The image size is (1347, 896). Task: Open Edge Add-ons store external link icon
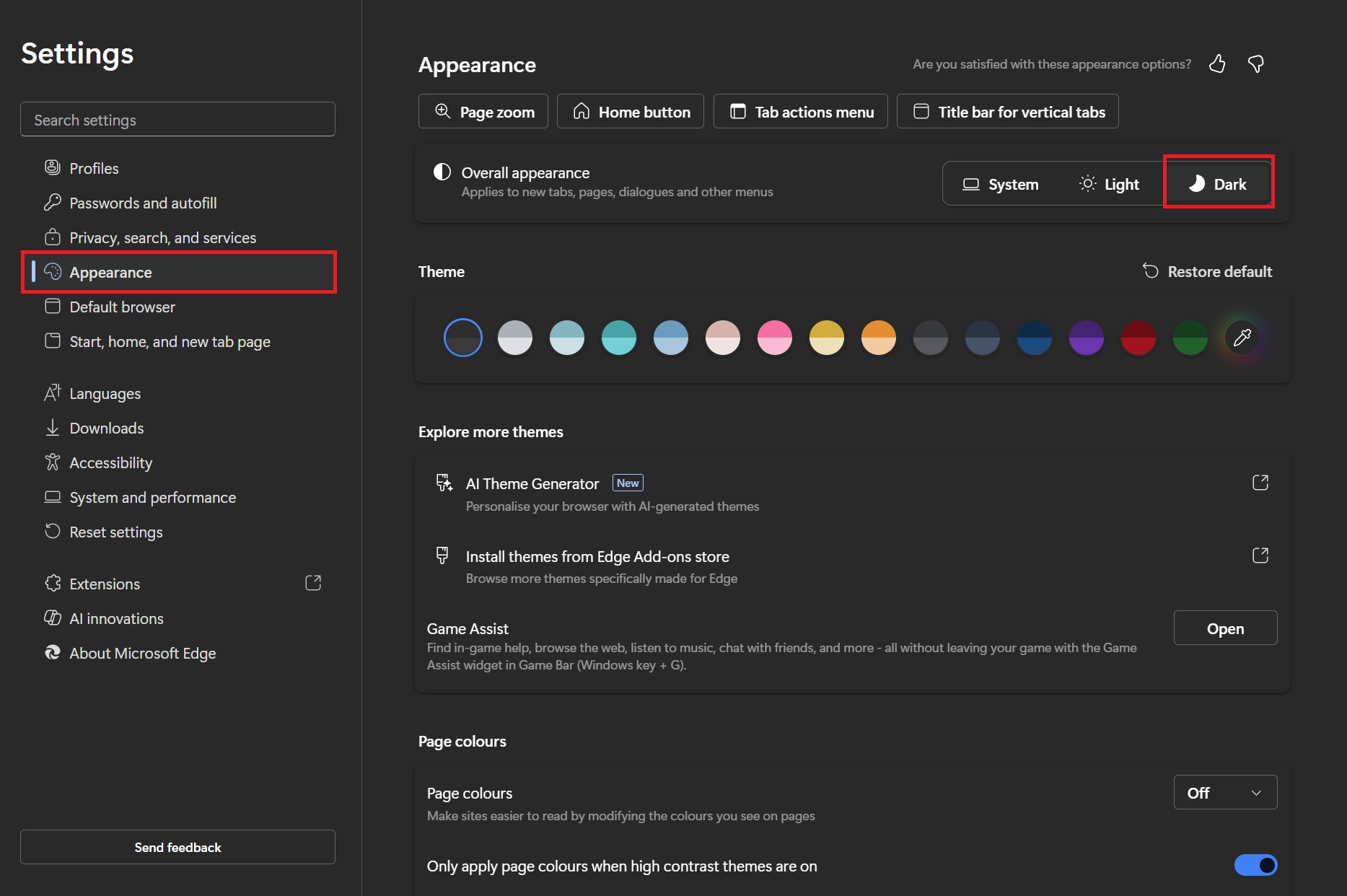coord(1260,555)
